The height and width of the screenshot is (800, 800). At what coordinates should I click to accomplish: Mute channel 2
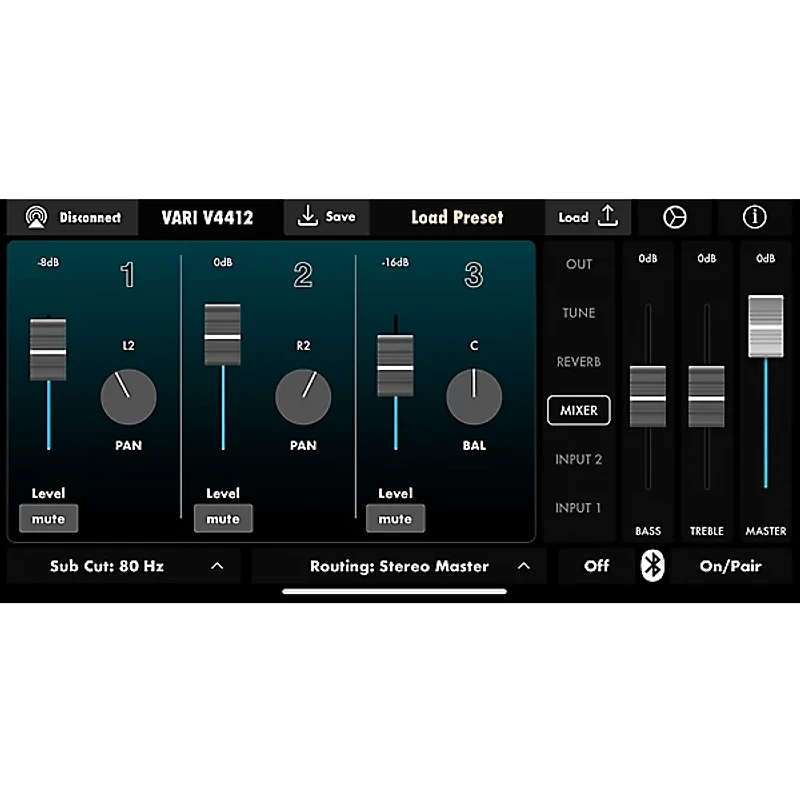(223, 518)
